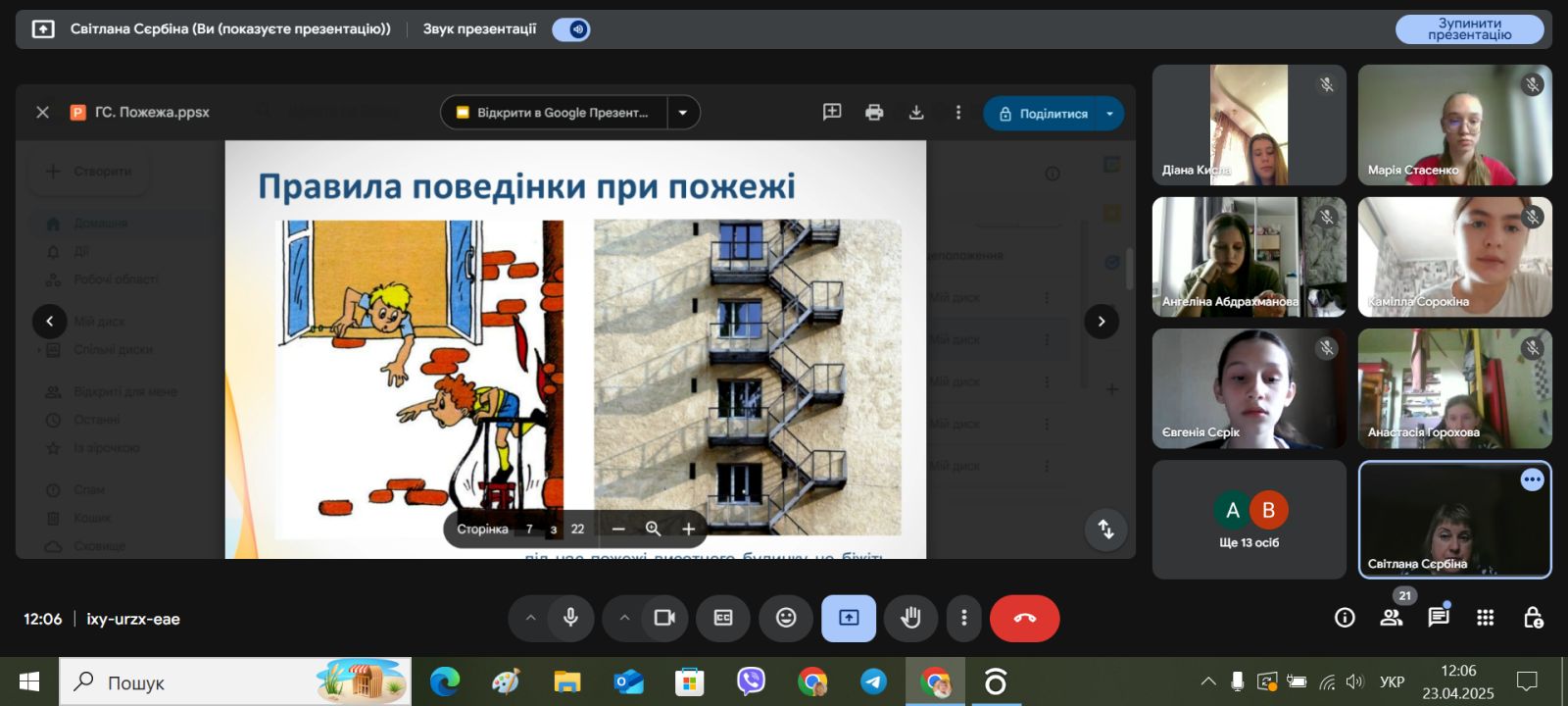Toggle camera in the Meet controls
Image resolution: width=1568 pixels, height=706 pixels.
(664, 618)
